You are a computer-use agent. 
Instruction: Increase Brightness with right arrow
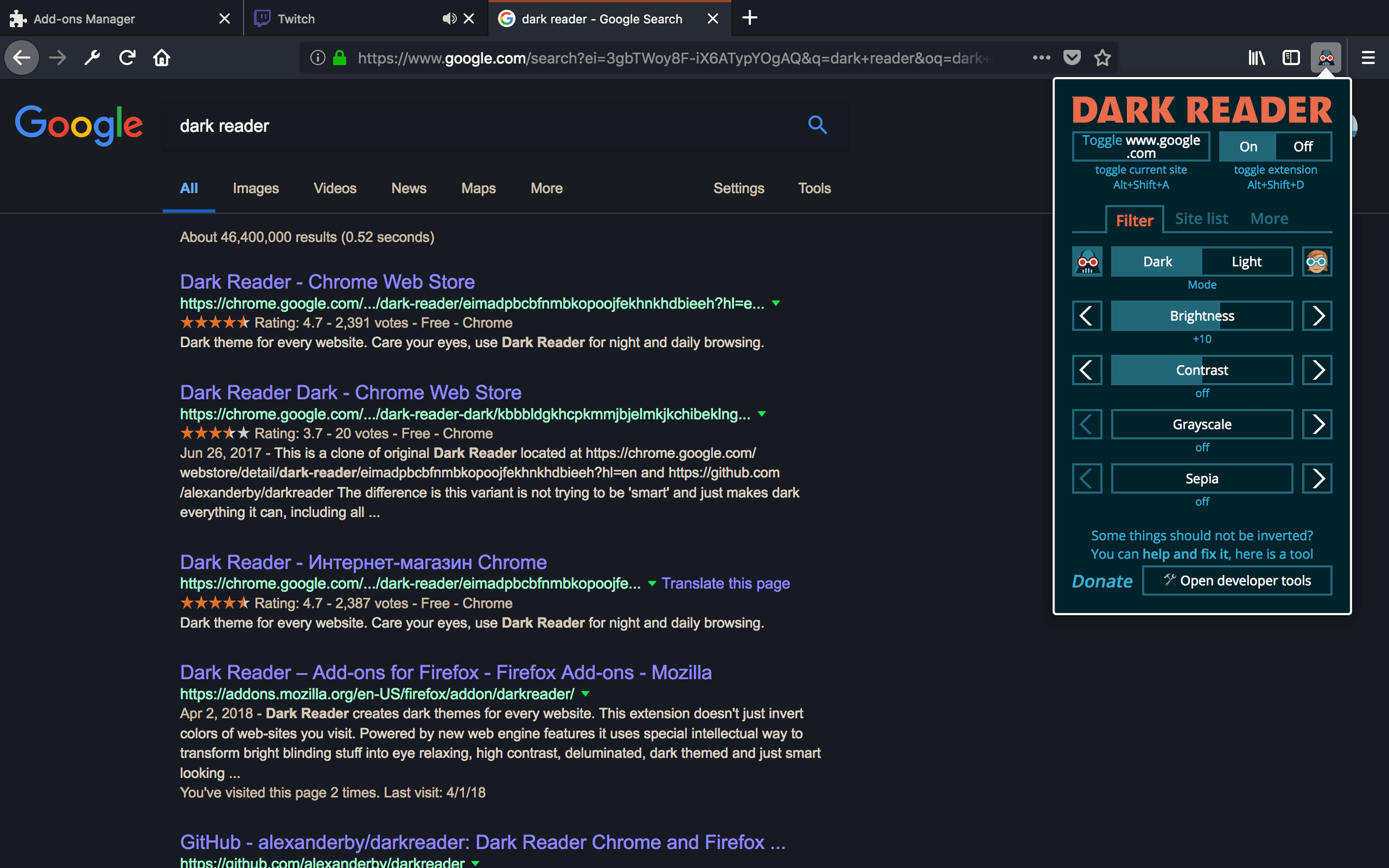click(1317, 316)
